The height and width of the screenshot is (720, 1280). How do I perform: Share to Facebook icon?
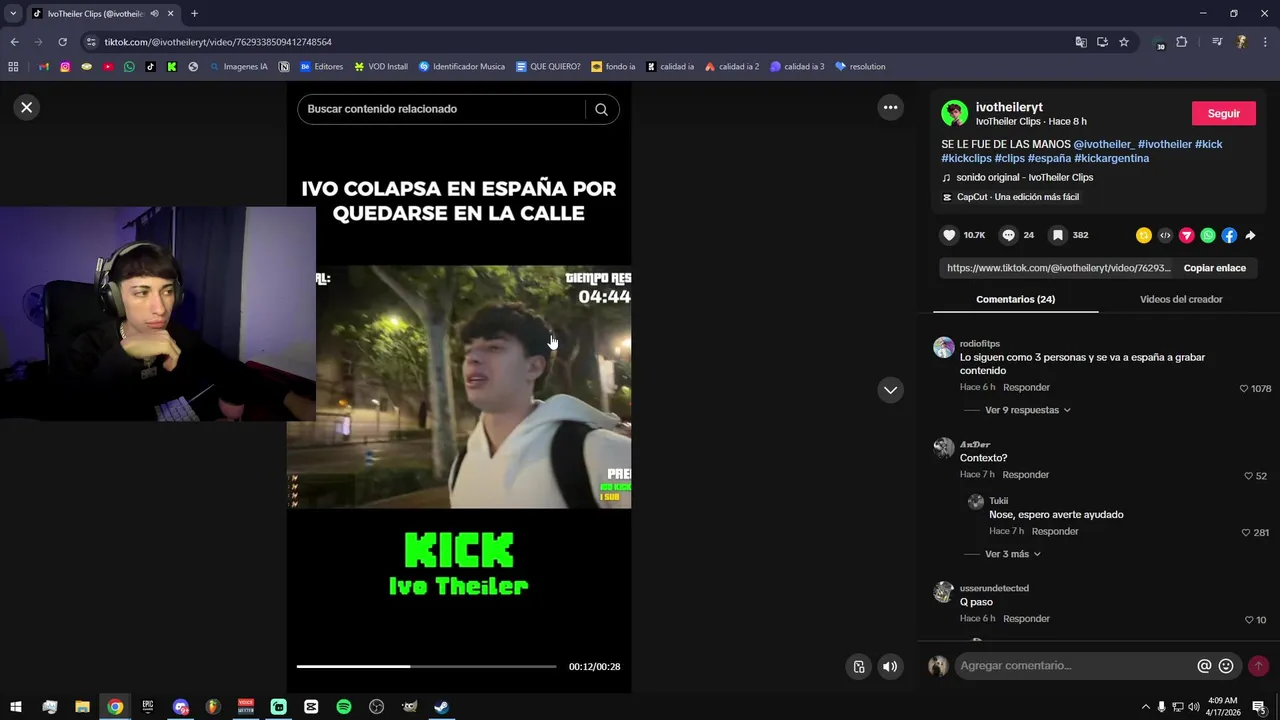point(1229,235)
